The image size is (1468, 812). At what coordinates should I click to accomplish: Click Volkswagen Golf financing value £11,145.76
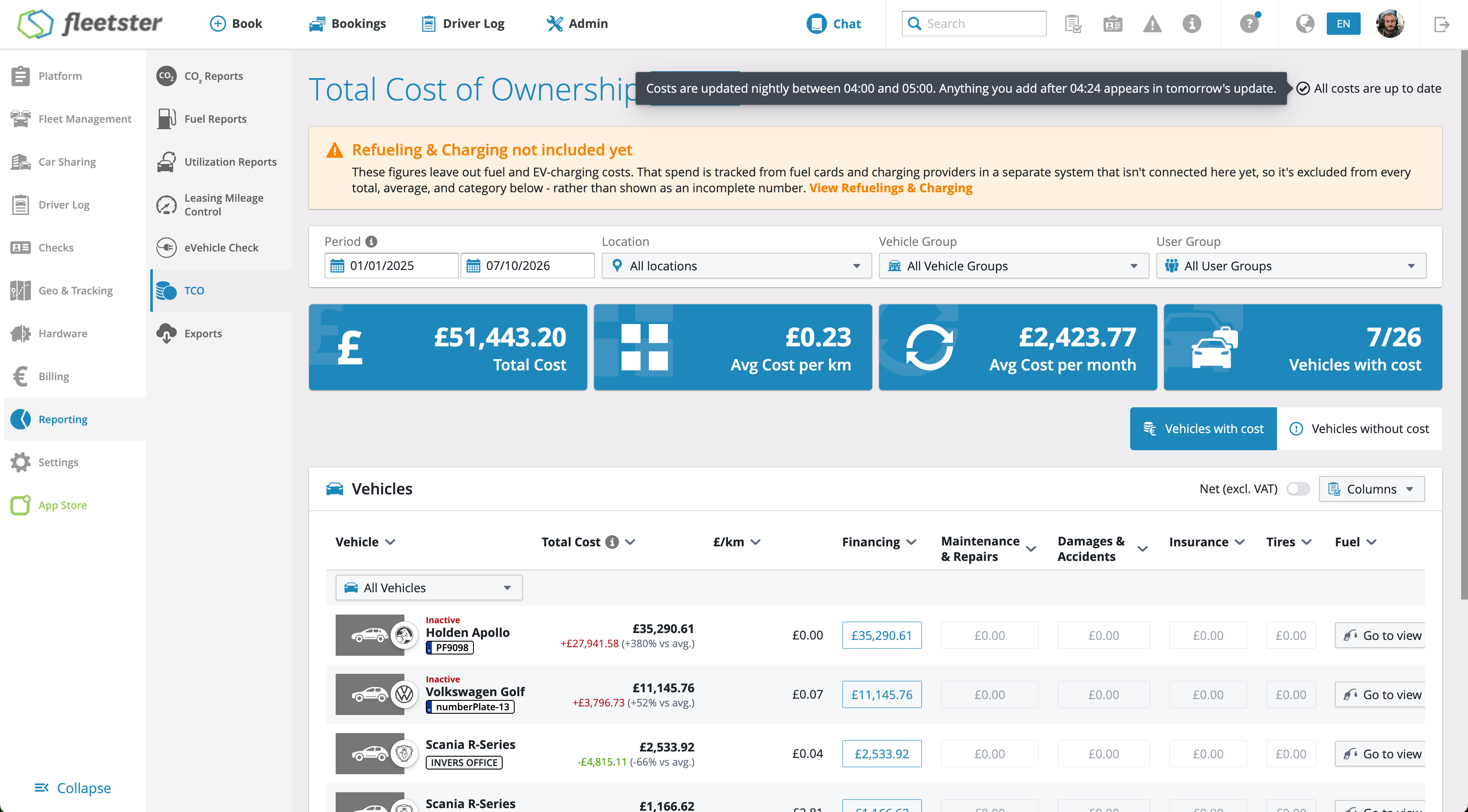click(882, 694)
